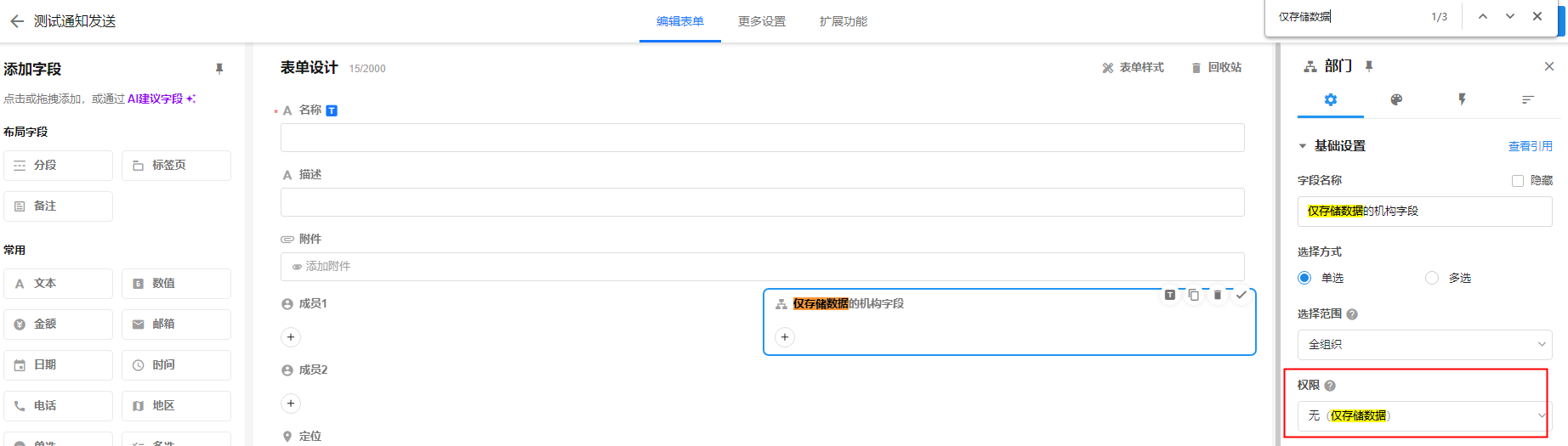Edit the 字段名称 input
1568x446 pixels.
click(1425, 212)
